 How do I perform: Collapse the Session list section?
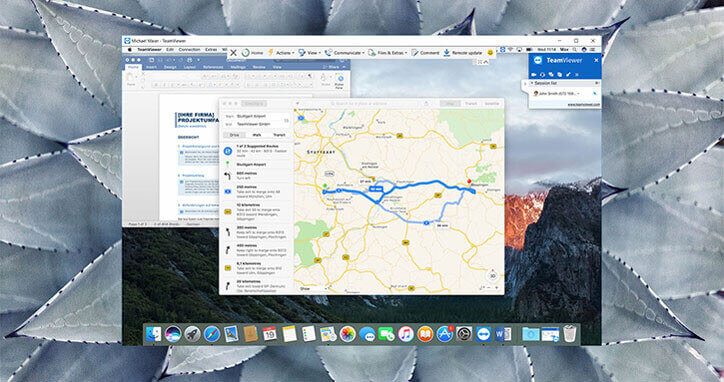pyautogui.click(x=531, y=83)
